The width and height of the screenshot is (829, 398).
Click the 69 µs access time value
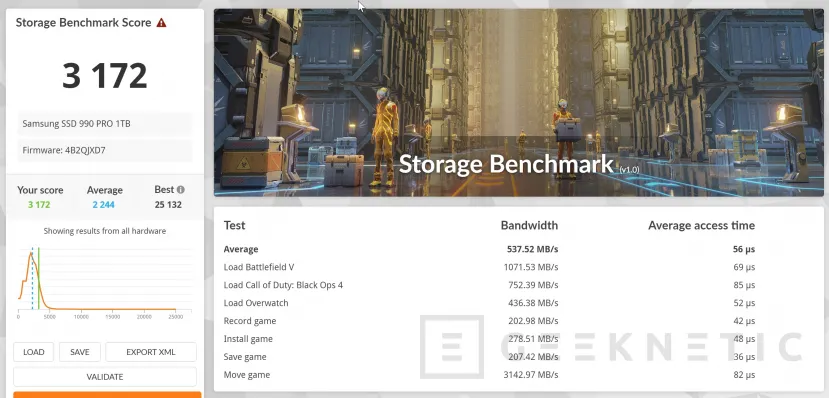pos(744,267)
